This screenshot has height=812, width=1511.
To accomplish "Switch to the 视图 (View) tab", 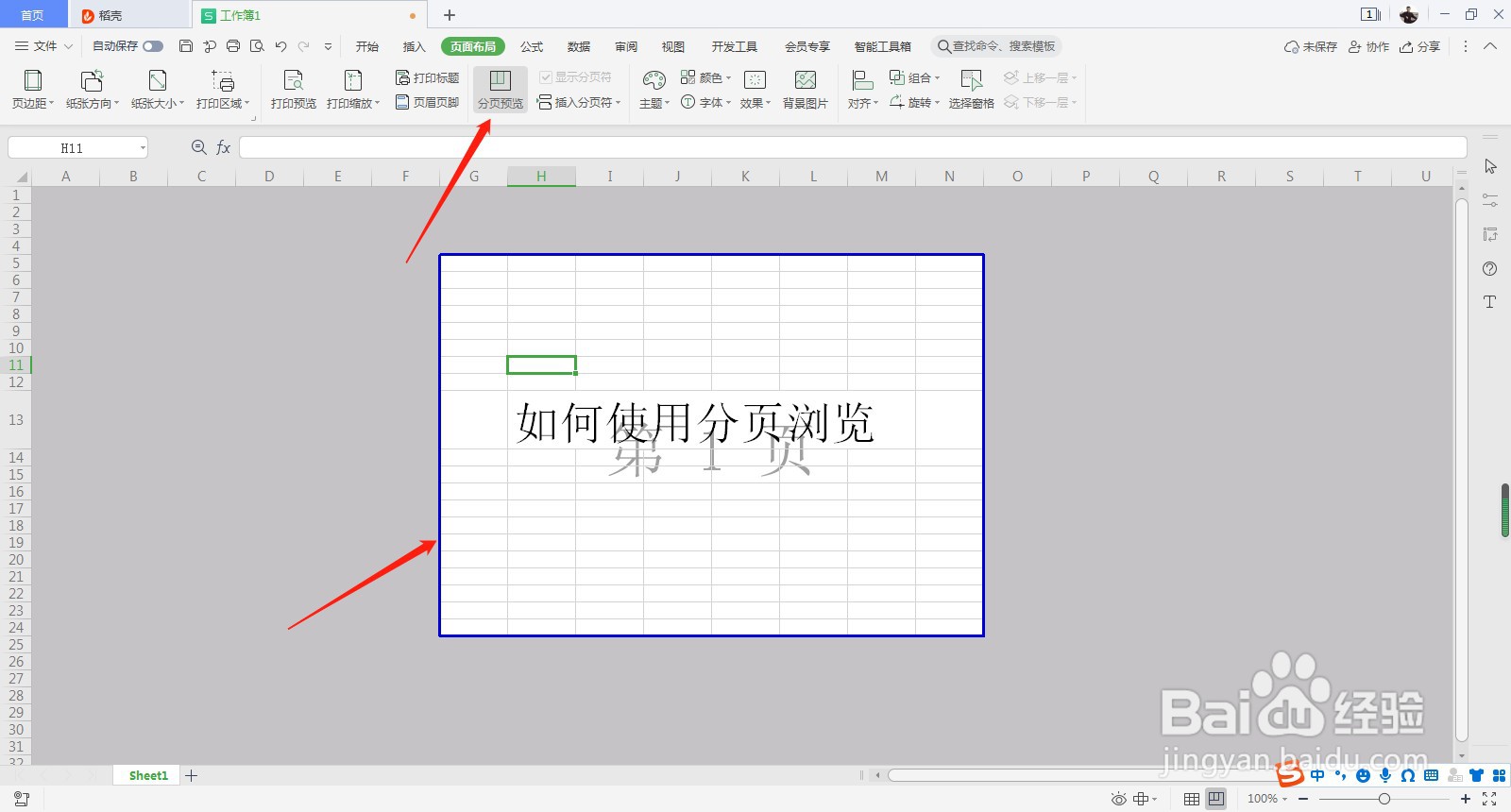I will click(673, 46).
